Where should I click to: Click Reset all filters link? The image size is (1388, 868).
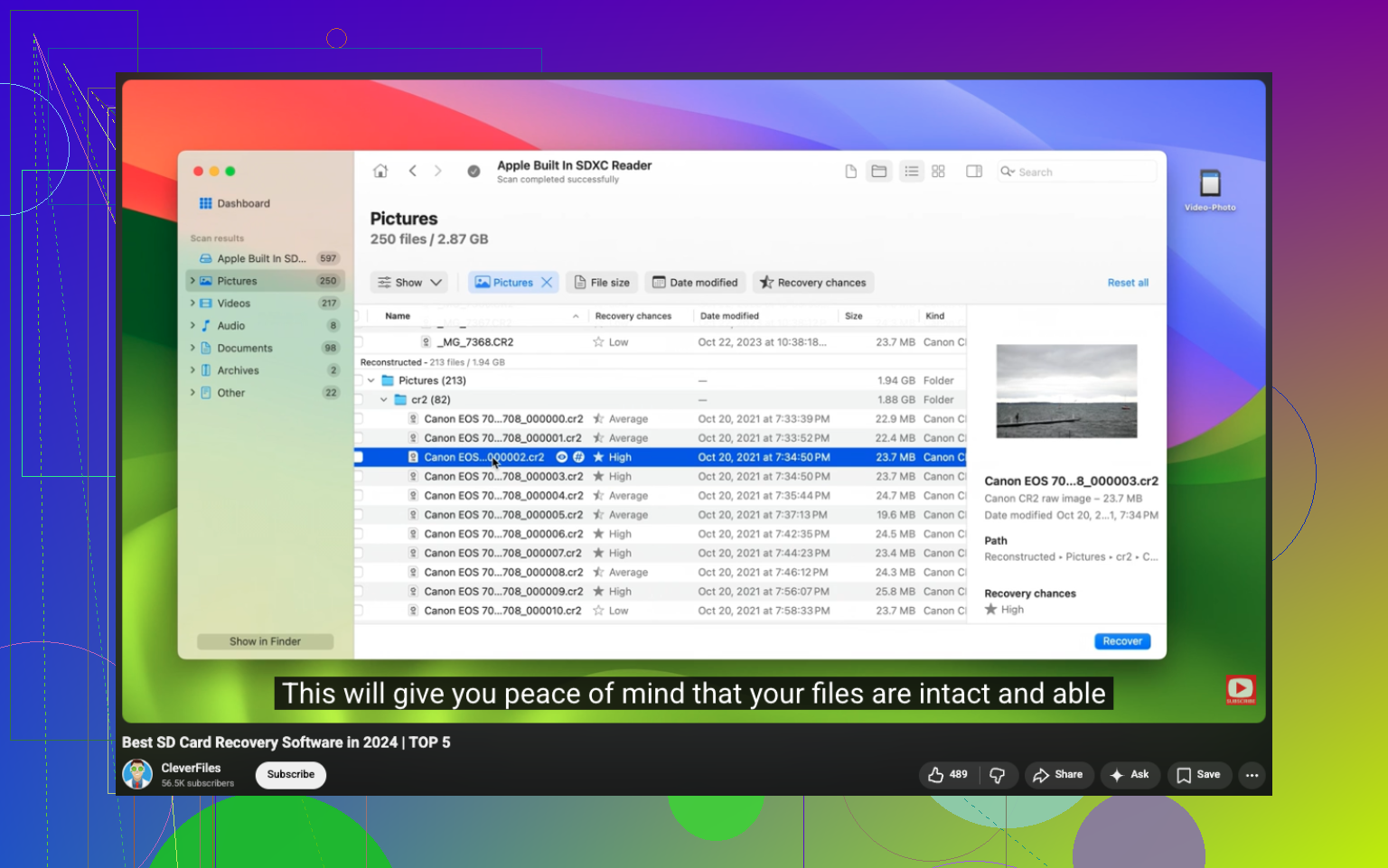pos(1128,283)
